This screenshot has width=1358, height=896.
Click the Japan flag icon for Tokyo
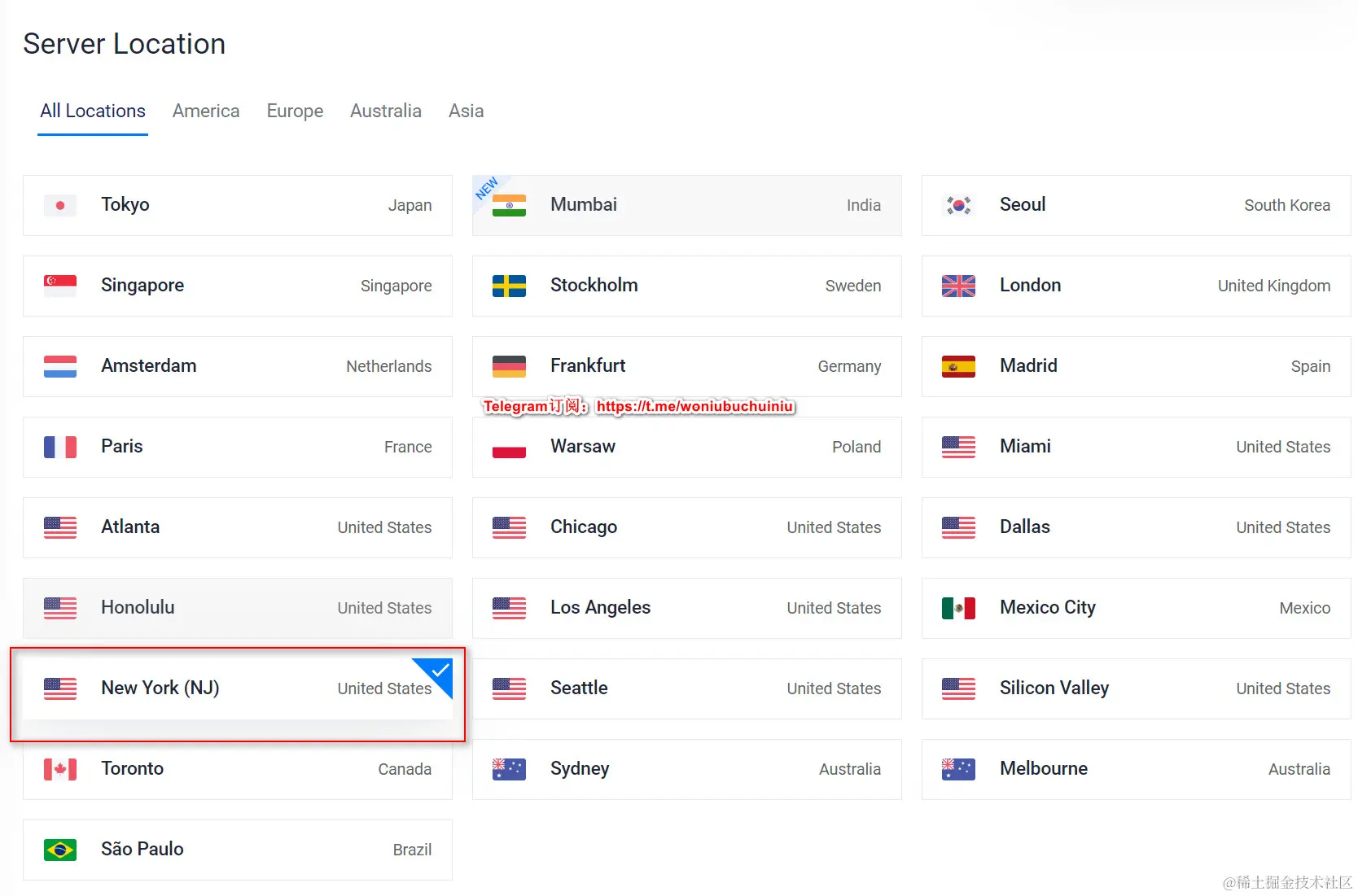tap(60, 205)
